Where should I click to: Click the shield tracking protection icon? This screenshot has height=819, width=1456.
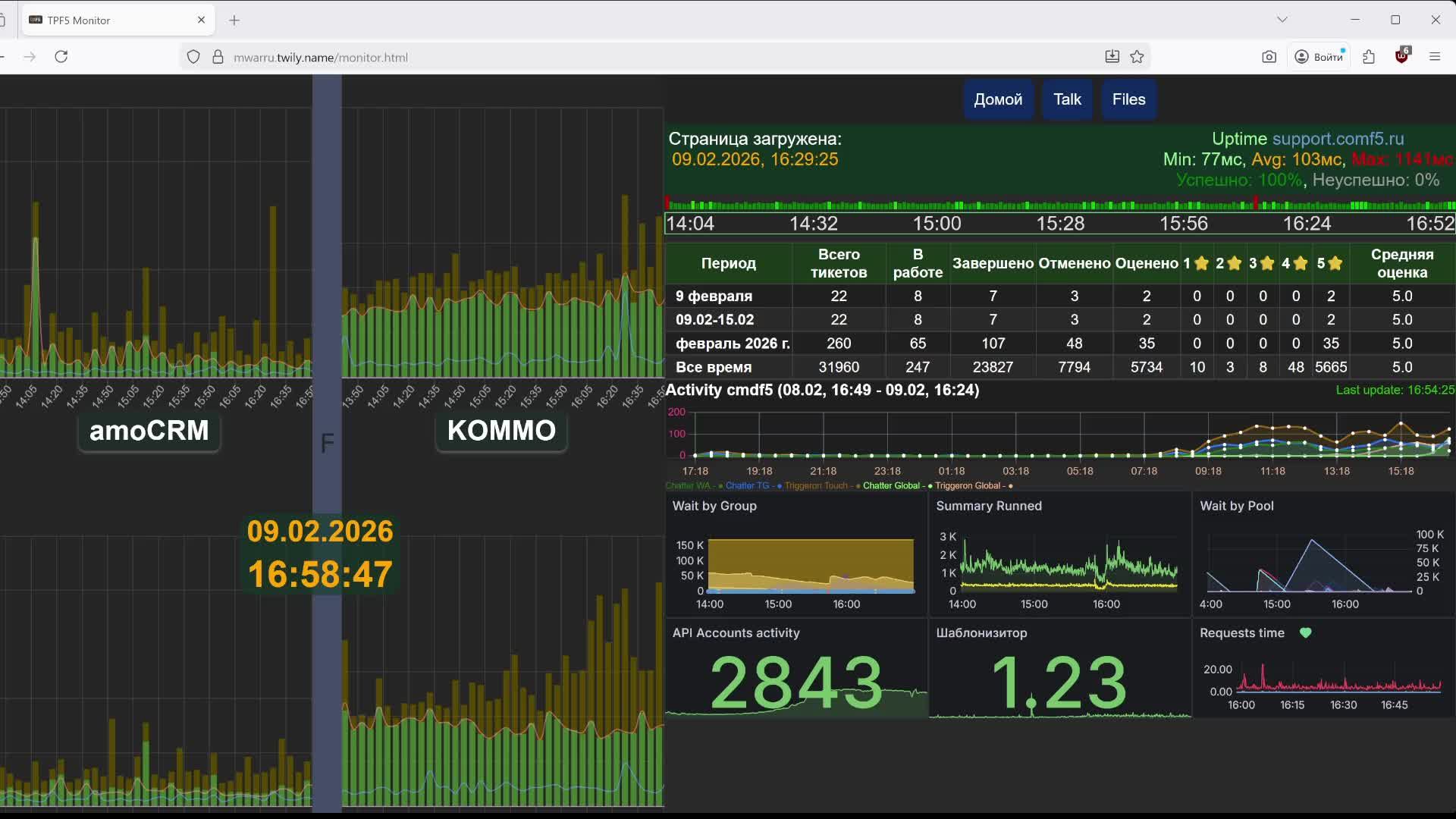(193, 57)
